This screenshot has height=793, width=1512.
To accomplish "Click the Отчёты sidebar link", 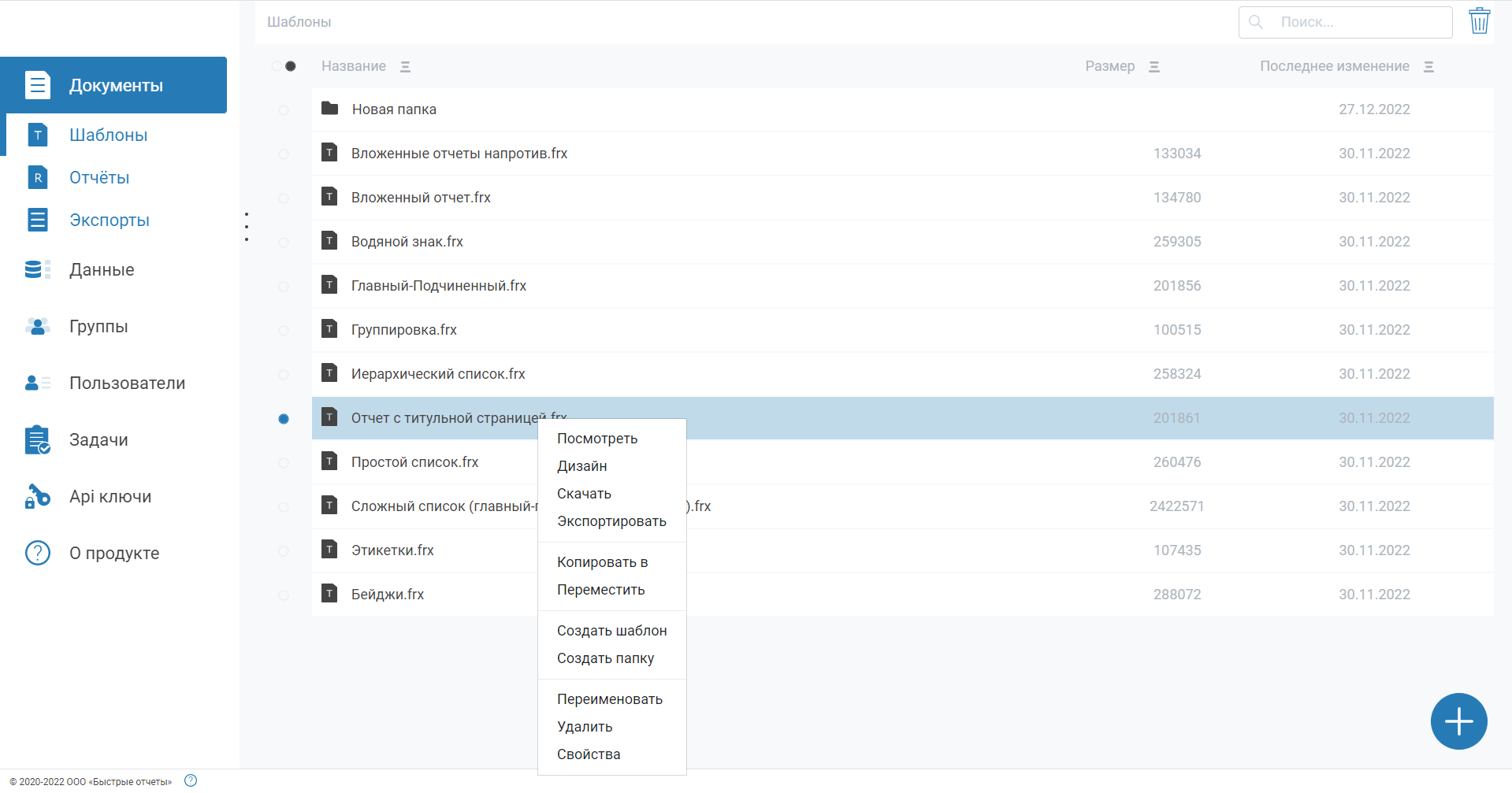I will pyautogui.click(x=99, y=177).
